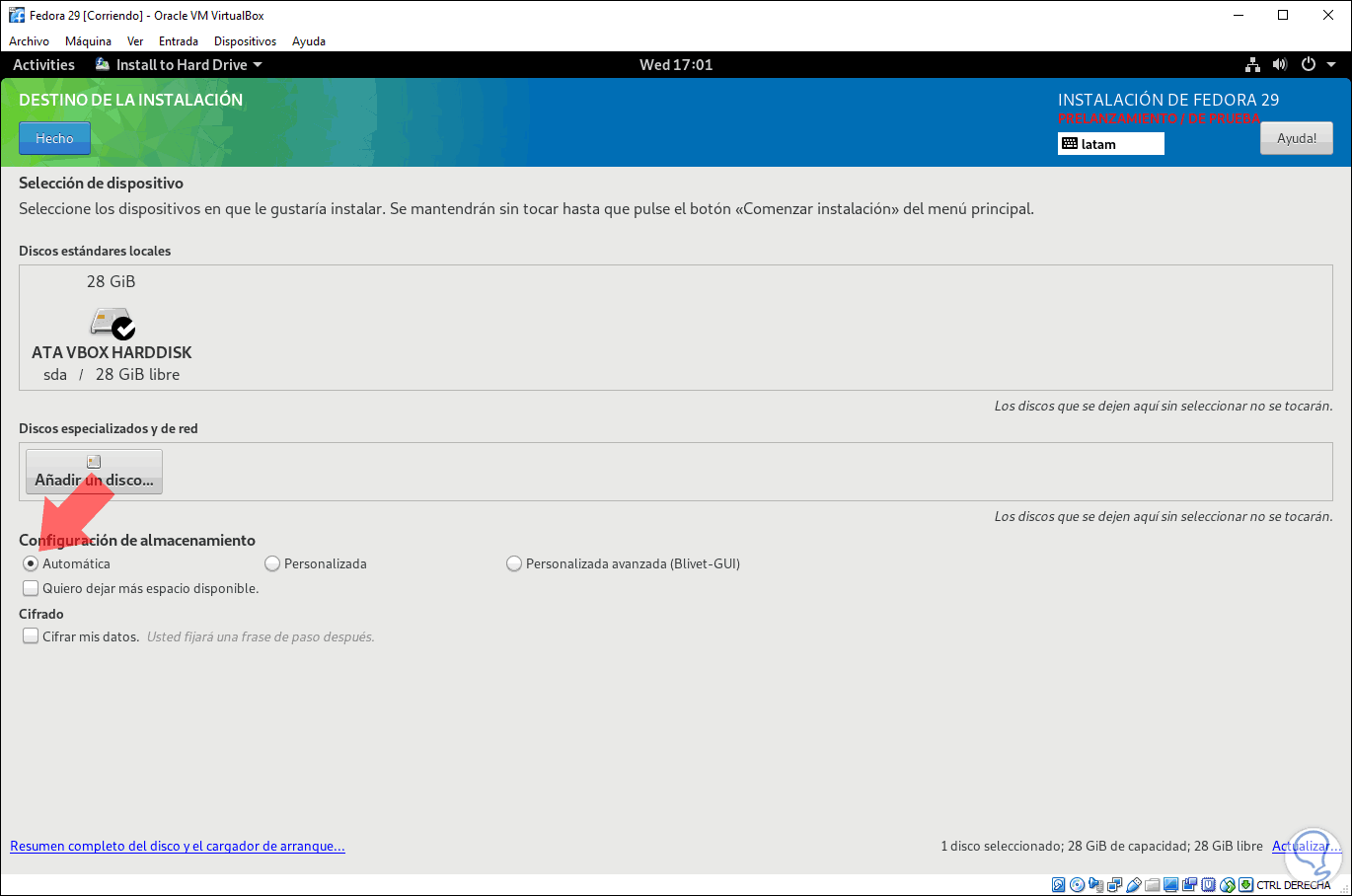
Task: Open the Ayuda menu in VirtualBox menu bar
Action: (x=309, y=41)
